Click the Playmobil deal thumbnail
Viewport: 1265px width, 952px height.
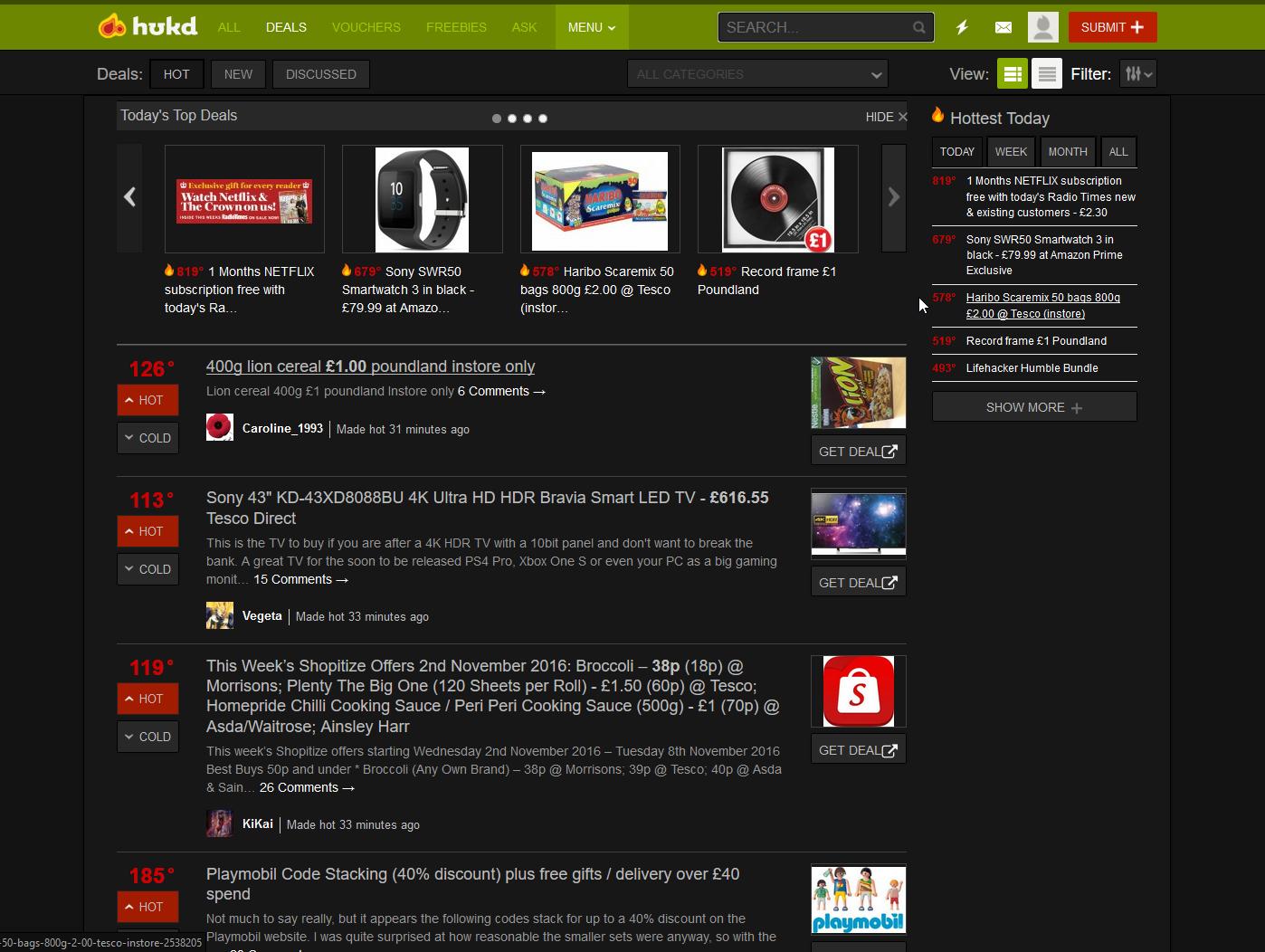coord(858,900)
